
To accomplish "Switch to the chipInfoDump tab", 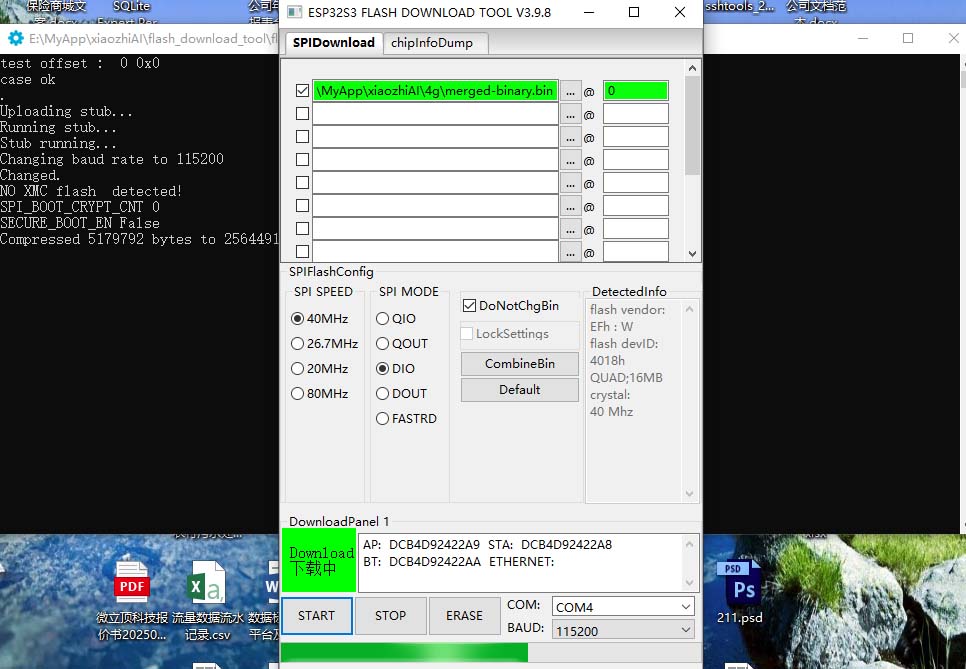I will [432, 43].
